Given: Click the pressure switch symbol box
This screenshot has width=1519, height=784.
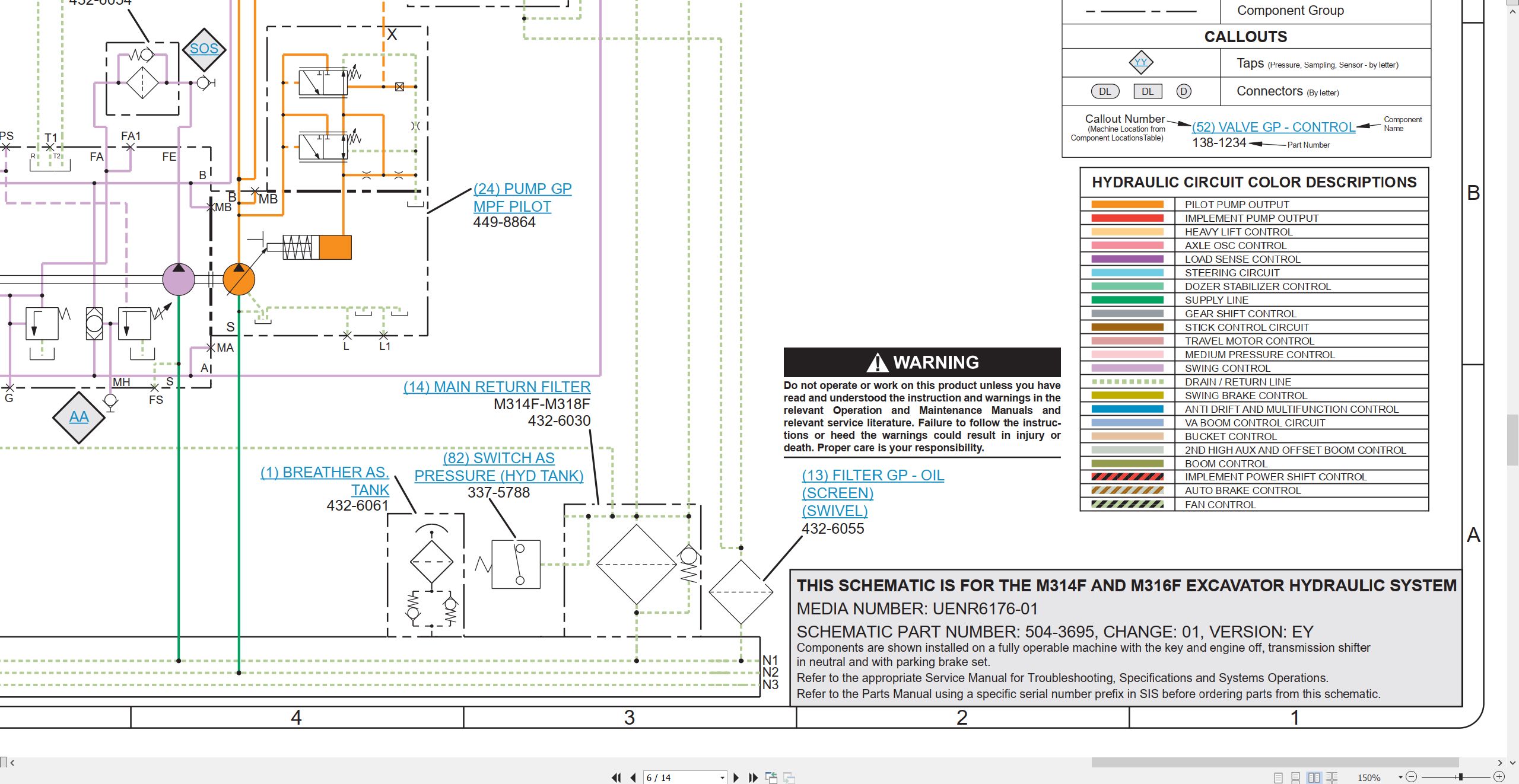Looking at the screenshot, I should point(516,565).
